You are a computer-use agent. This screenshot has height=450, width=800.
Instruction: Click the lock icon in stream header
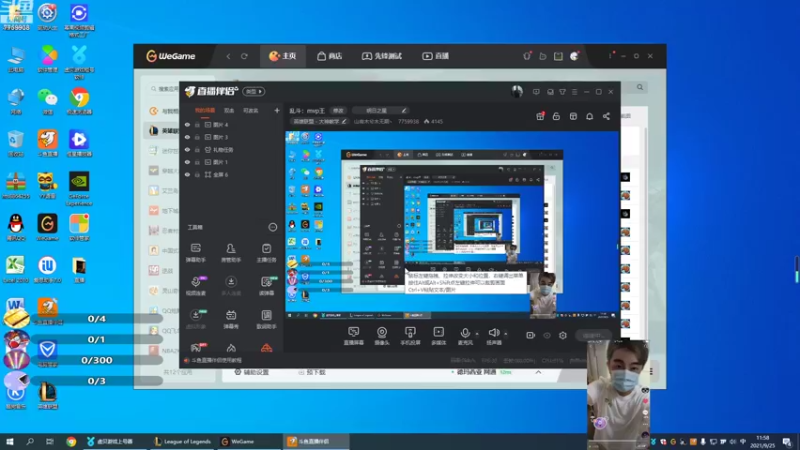point(556,116)
